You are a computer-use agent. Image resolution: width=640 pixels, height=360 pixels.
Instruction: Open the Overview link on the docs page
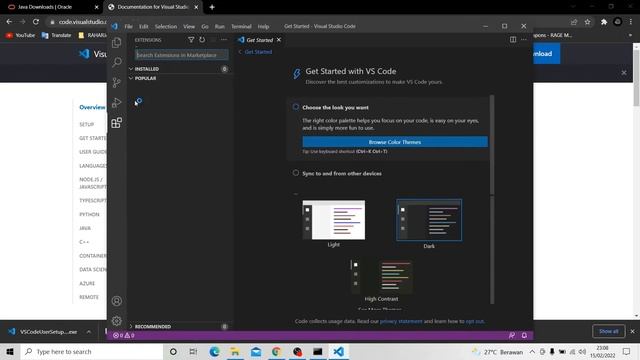point(92,107)
